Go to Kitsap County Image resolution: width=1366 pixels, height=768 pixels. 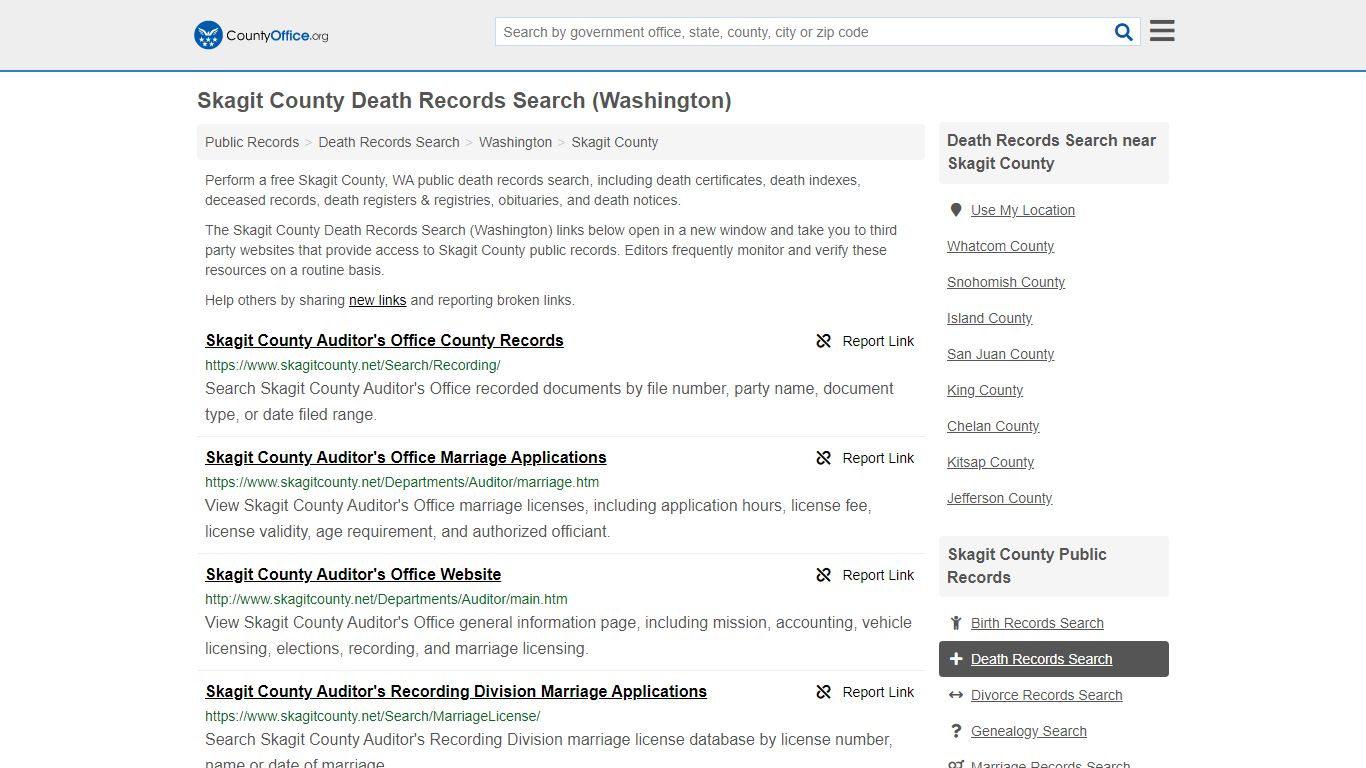(990, 462)
